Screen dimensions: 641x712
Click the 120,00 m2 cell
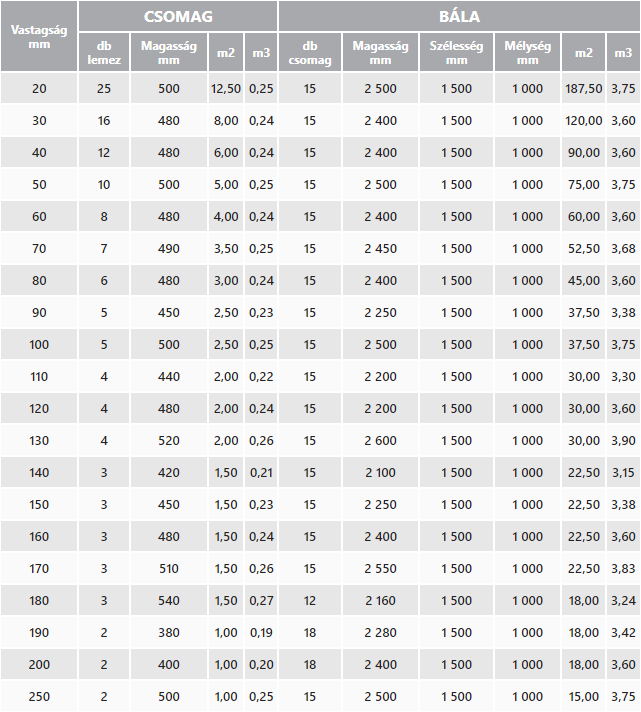pyautogui.click(x=584, y=121)
